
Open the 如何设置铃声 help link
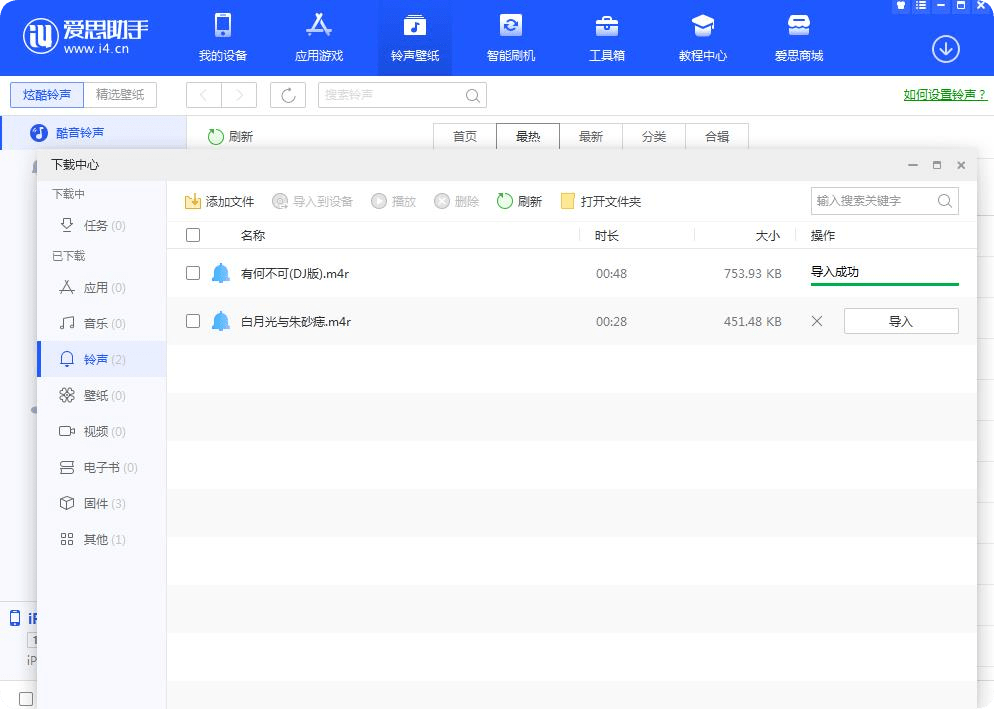click(x=943, y=94)
